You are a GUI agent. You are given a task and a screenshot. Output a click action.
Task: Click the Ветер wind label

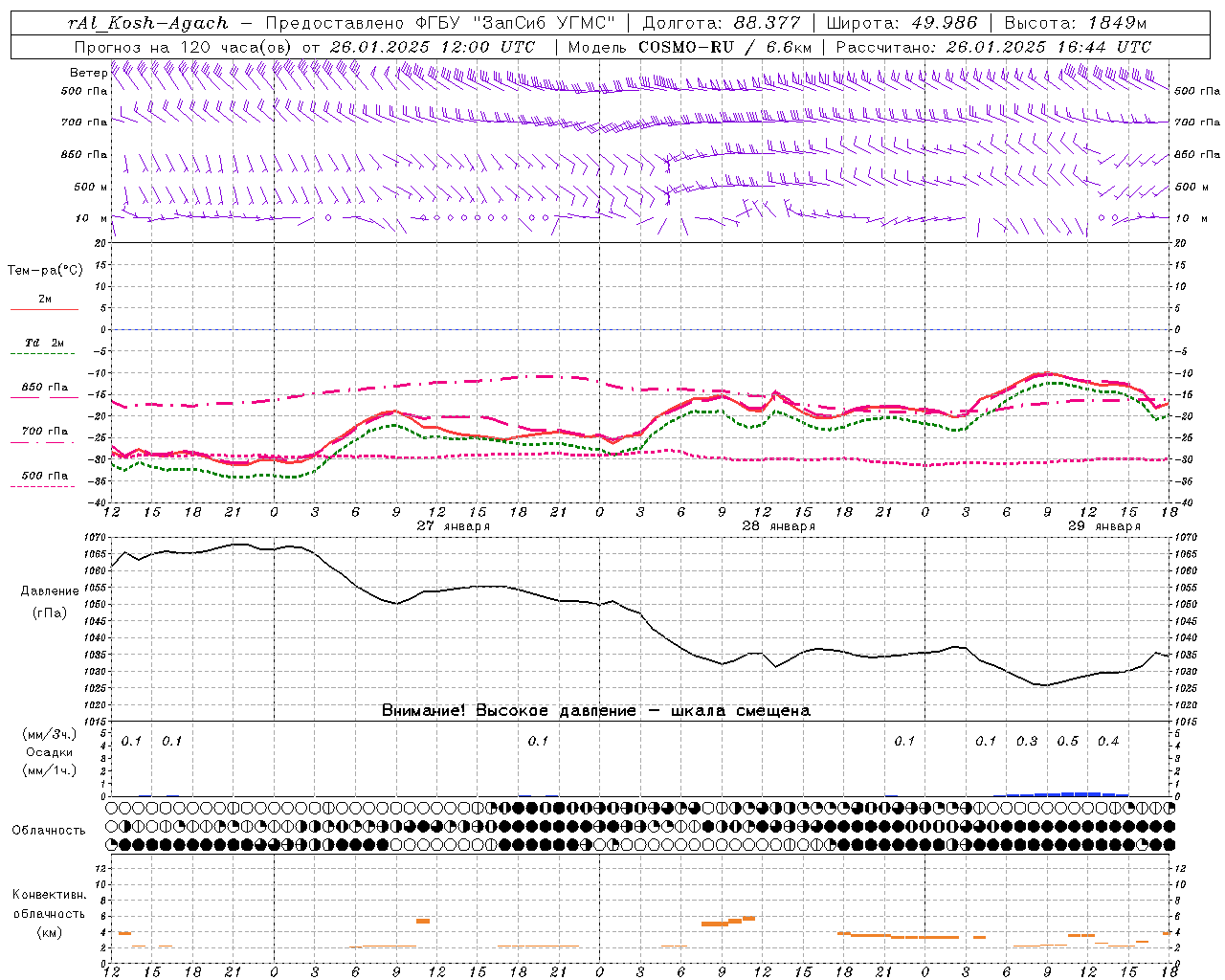(x=88, y=73)
